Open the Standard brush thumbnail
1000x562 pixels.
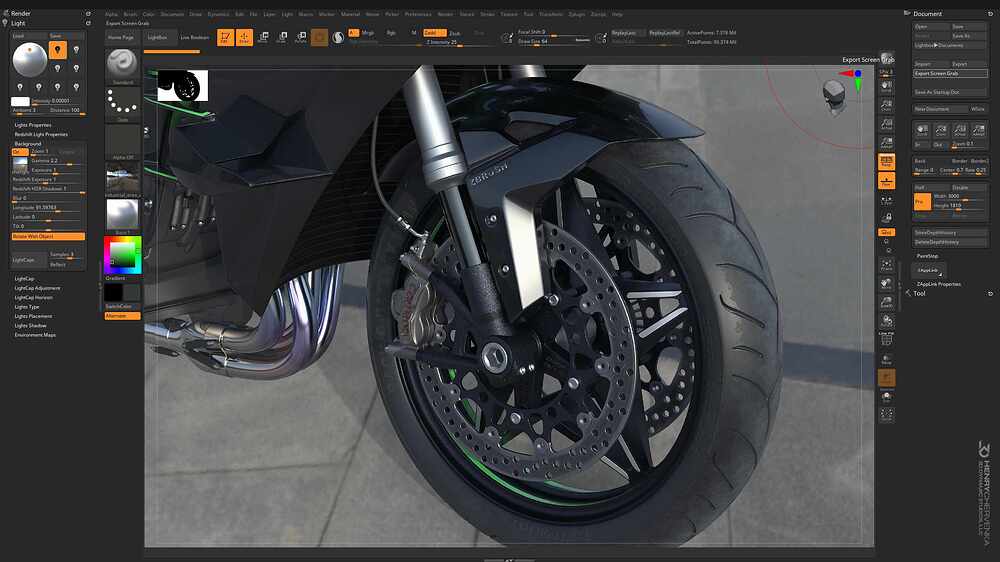coord(122,66)
